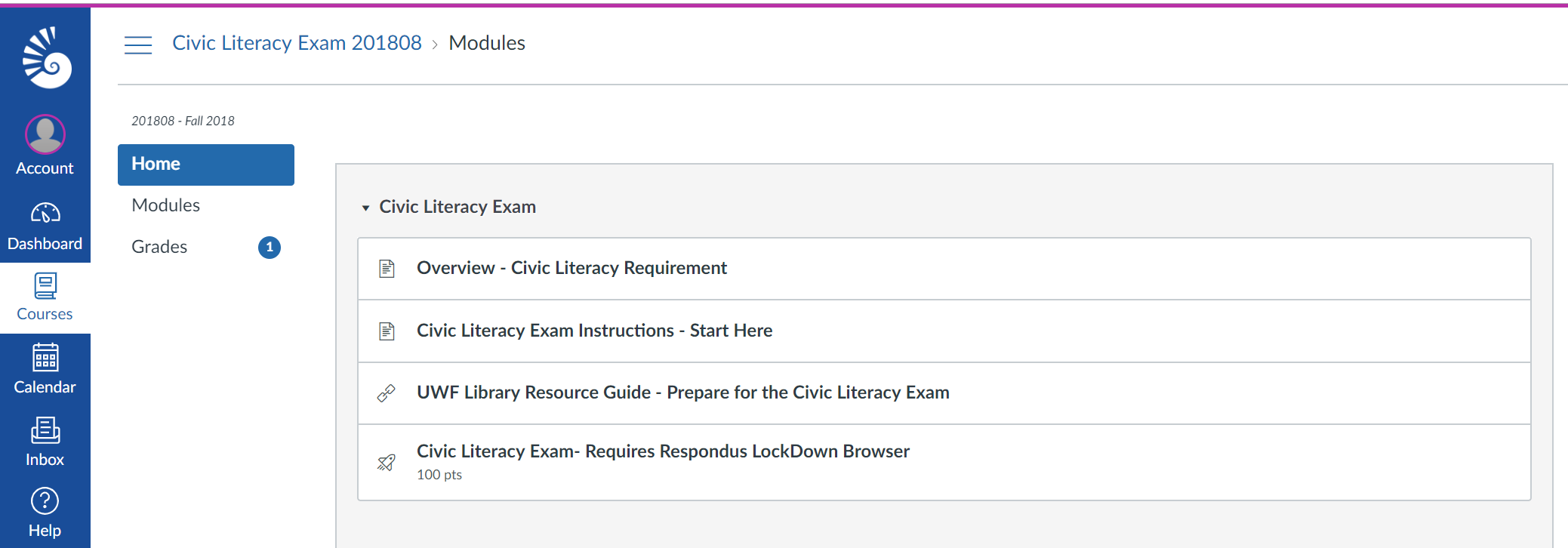Viewport: 1568px width, 548px height.
Task: Select Modules in course navigation
Action: [x=165, y=205]
